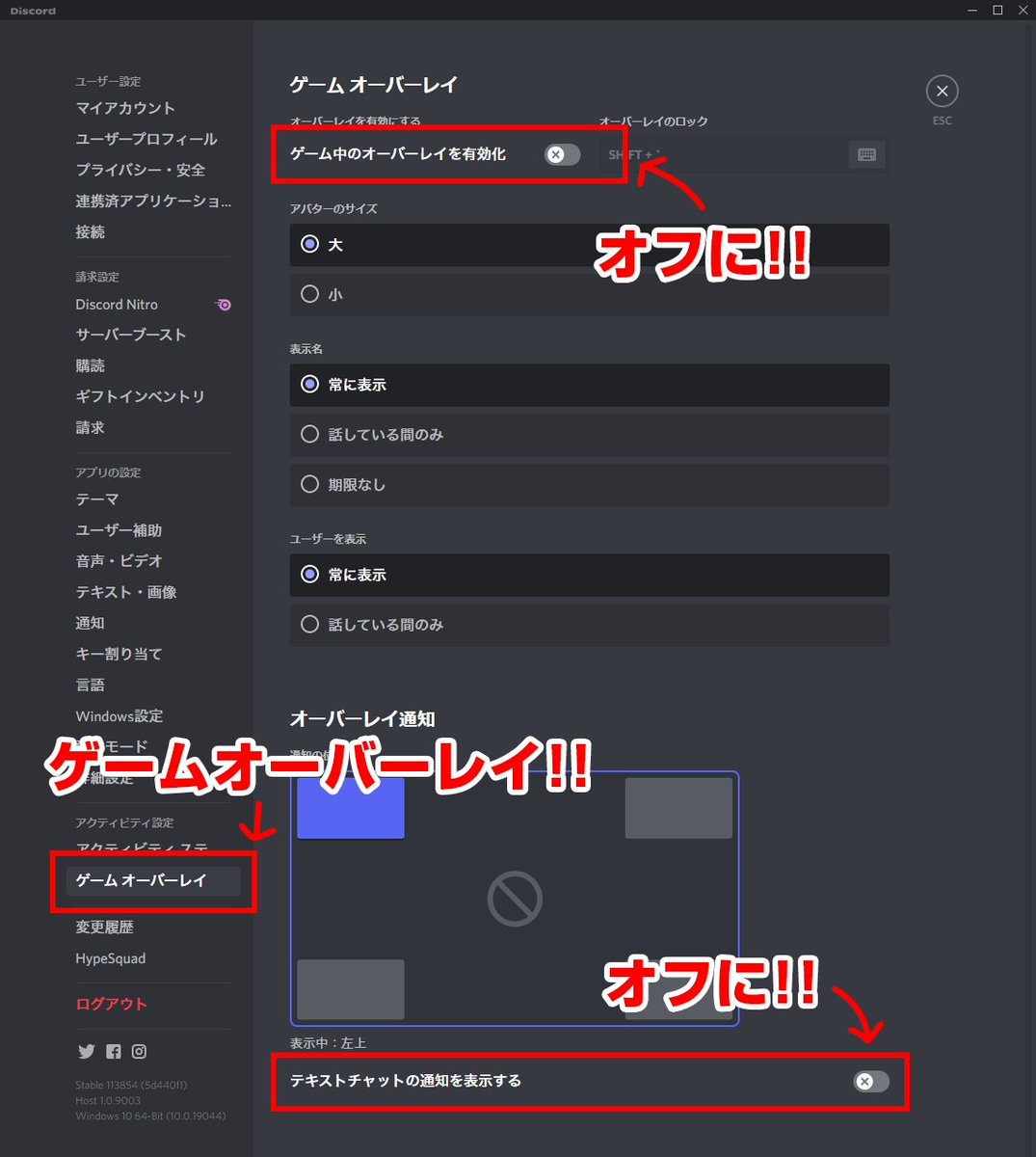Open 通知 settings
Image resolution: width=1036 pixels, height=1157 pixels.
coord(91,624)
